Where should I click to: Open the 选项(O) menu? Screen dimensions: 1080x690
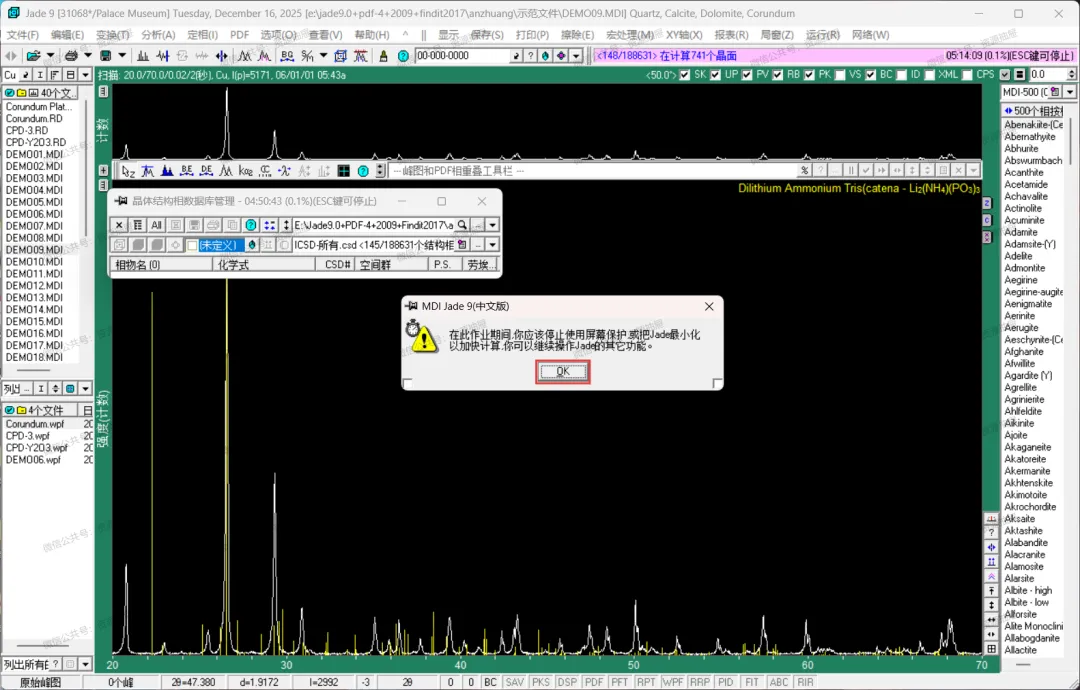[278, 34]
